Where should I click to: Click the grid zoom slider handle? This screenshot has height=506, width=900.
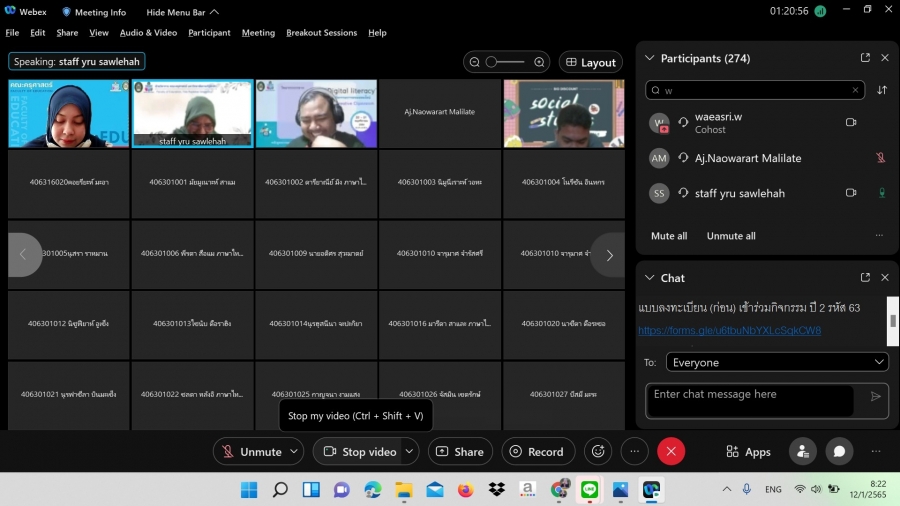tap(492, 62)
